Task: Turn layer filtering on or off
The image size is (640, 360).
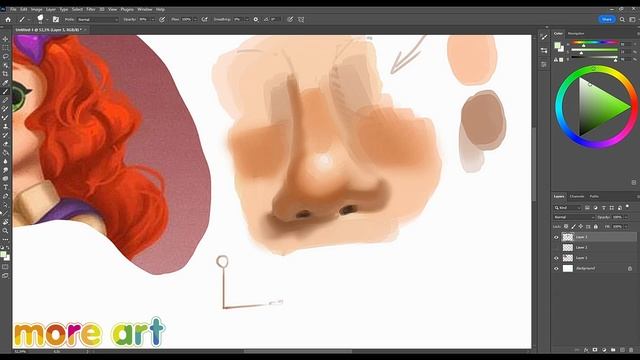Action: [627, 207]
